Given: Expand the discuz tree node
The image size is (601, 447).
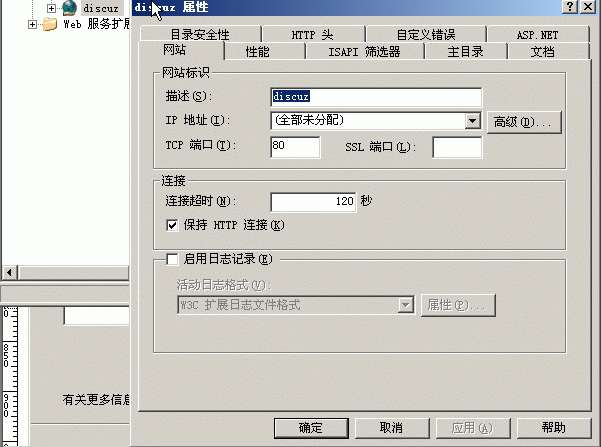Looking at the screenshot, I should pos(51,8).
